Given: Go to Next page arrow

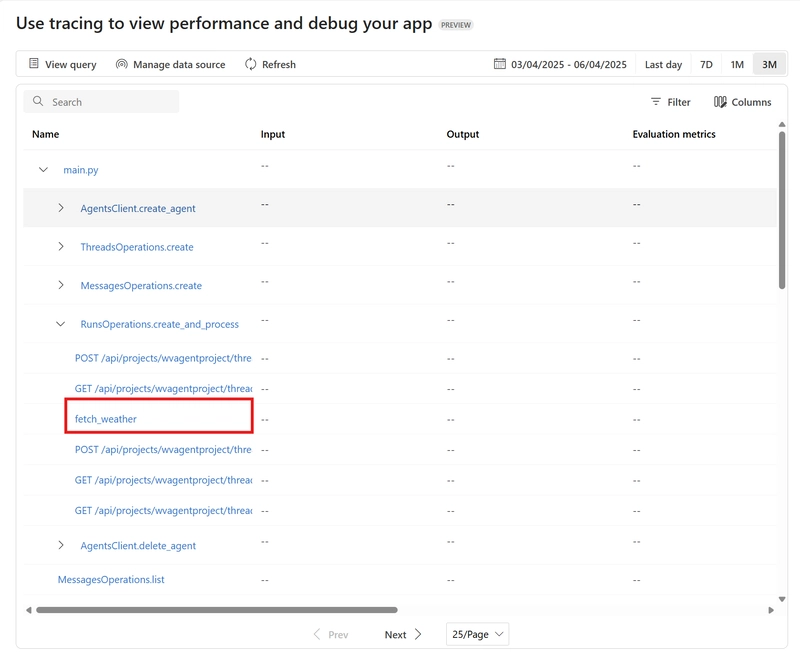Looking at the screenshot, I should (x=418, y=634).
